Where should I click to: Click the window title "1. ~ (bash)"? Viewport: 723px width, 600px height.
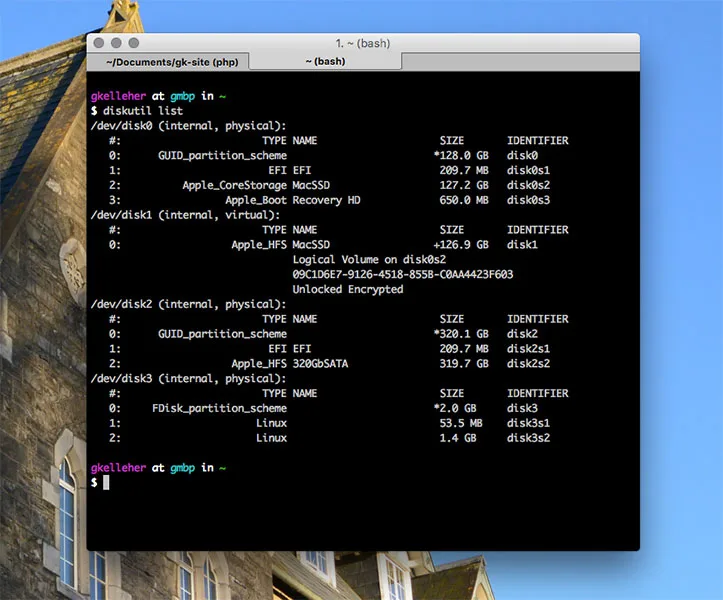[362, 43]
